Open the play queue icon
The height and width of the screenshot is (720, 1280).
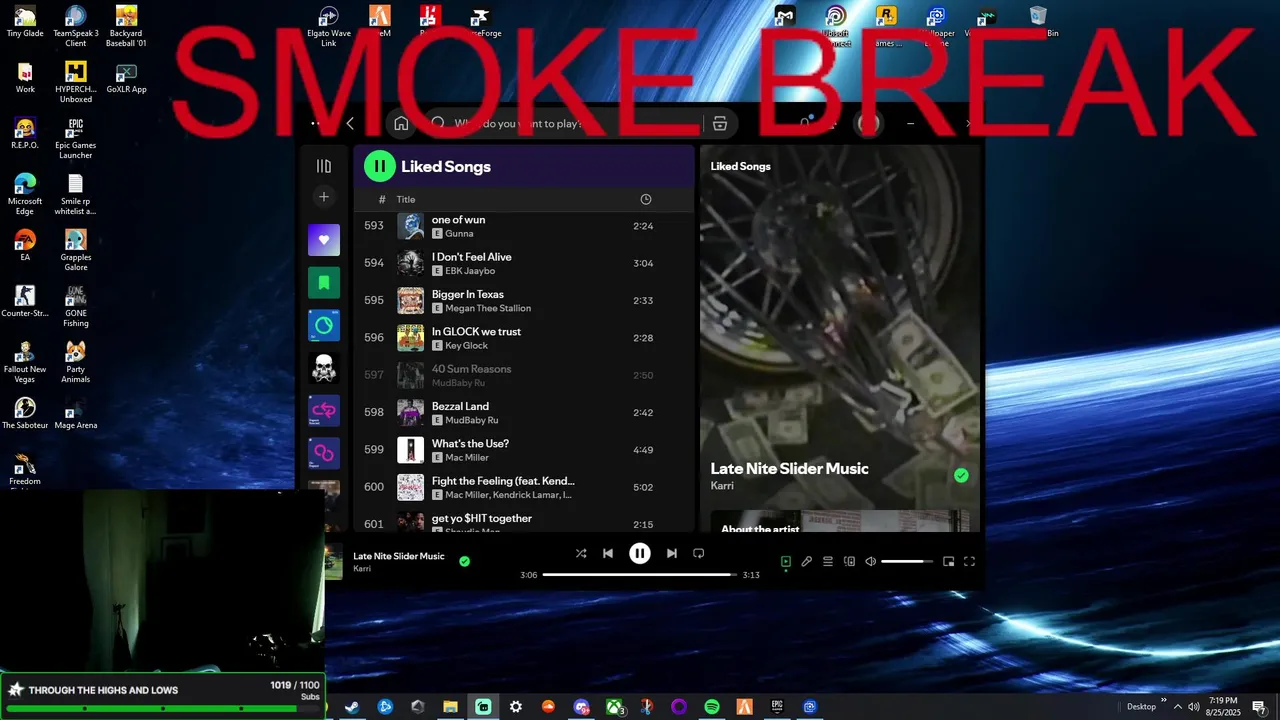click(828, 562)
